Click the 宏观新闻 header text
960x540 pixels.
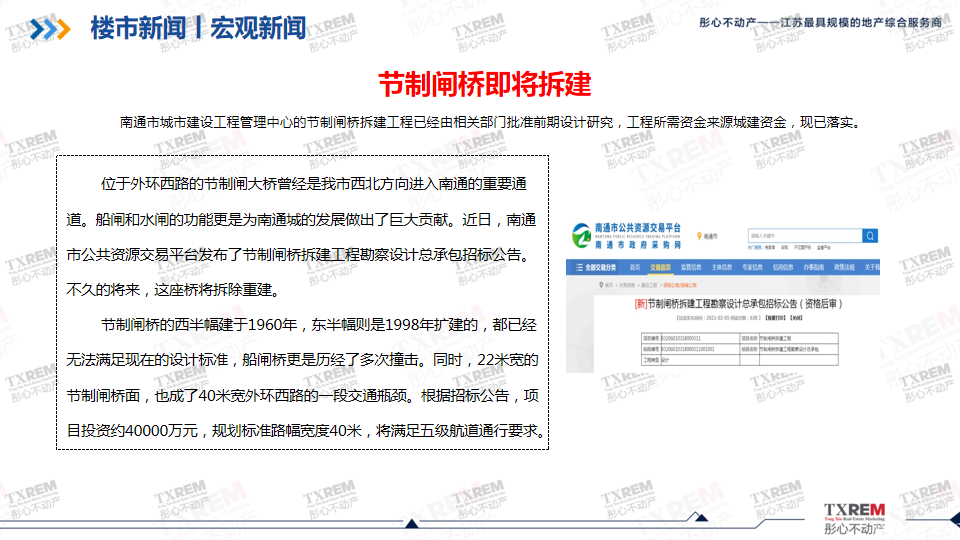click(258, 28)
